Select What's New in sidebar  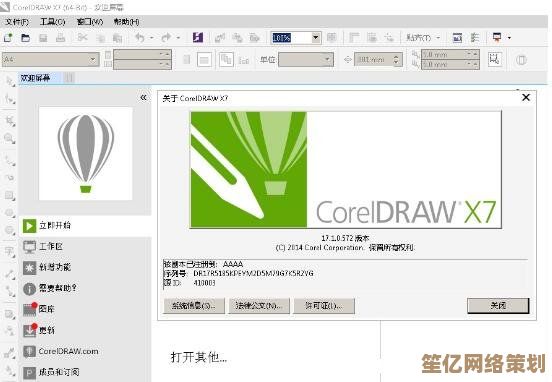(84, 268)
